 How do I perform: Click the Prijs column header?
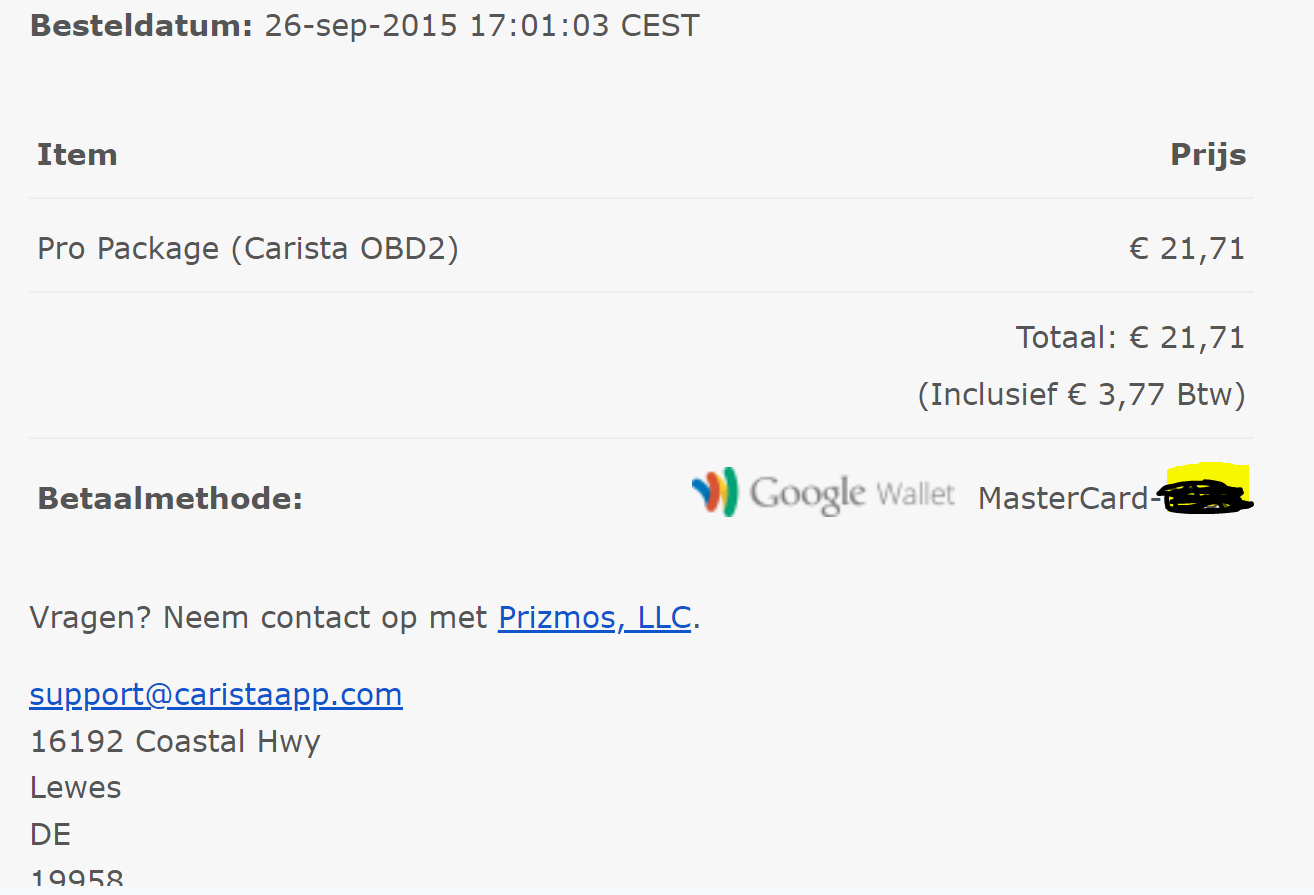[1208, 154]
